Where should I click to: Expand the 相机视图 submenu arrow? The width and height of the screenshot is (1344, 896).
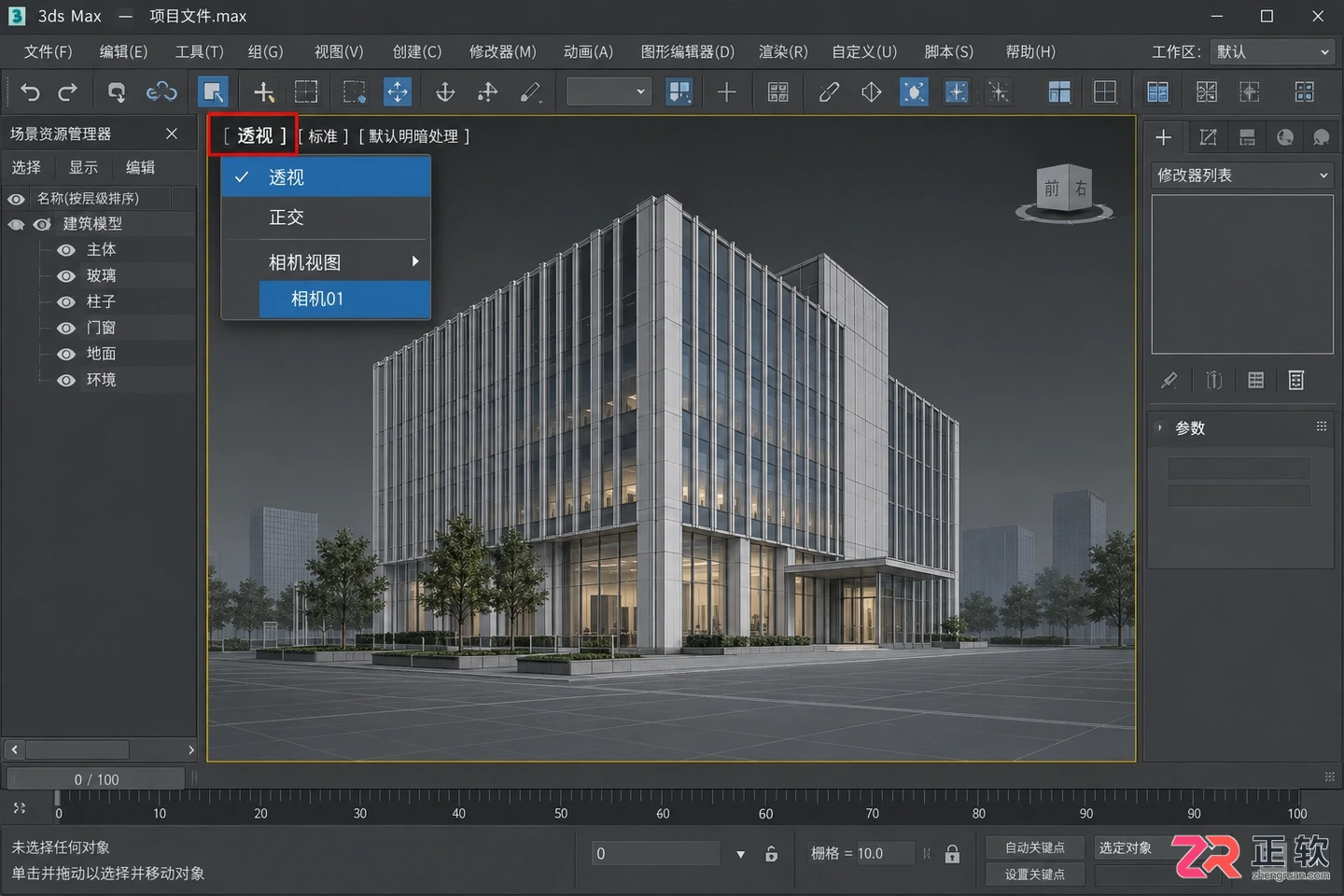[415, 261]
